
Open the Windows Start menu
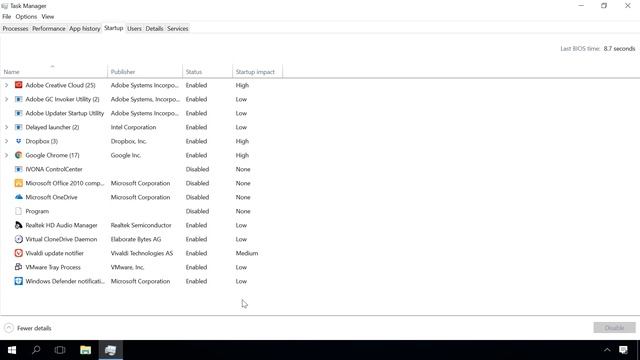tap(12, 350)
